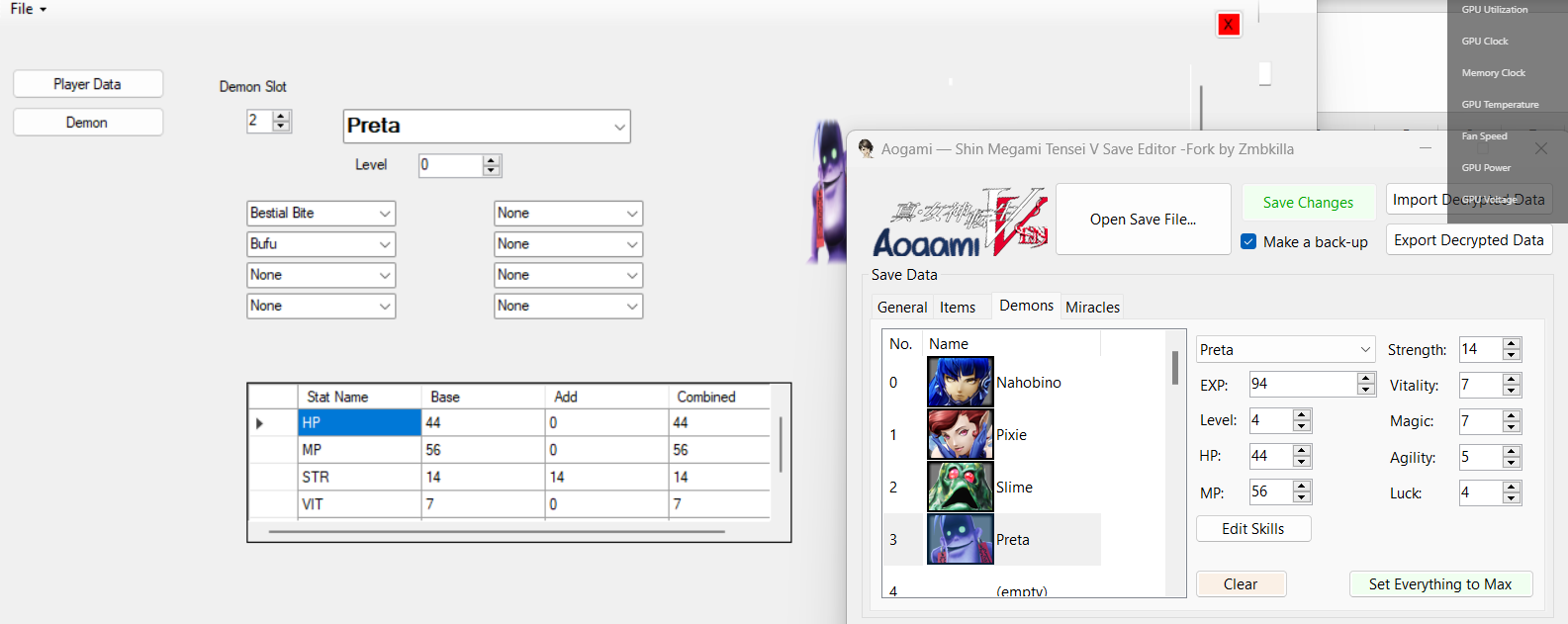This screenshot has height=624, width=1568.
Task: Open the third left skill dropdown set to None
Action: (385, 275)
